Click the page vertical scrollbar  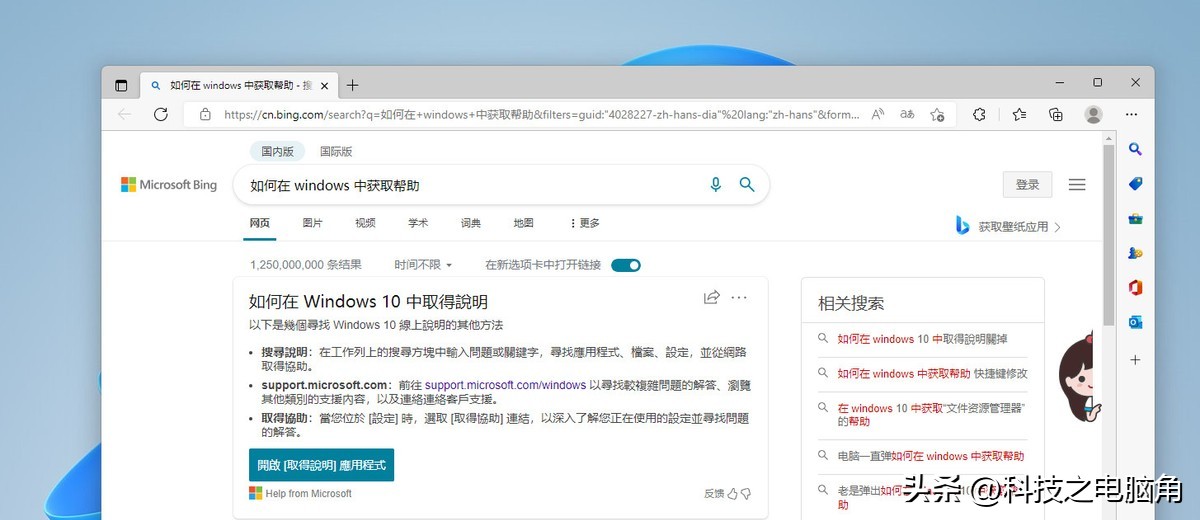[x=1109, y=235]
